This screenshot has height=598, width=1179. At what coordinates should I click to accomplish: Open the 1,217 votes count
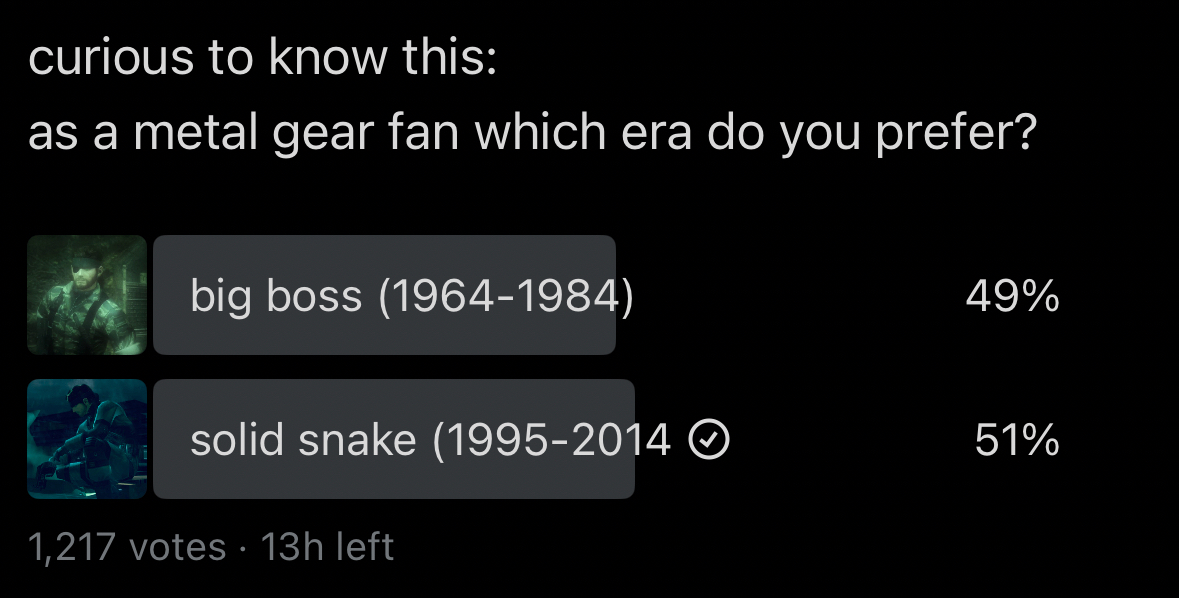(x=127, y=547)
